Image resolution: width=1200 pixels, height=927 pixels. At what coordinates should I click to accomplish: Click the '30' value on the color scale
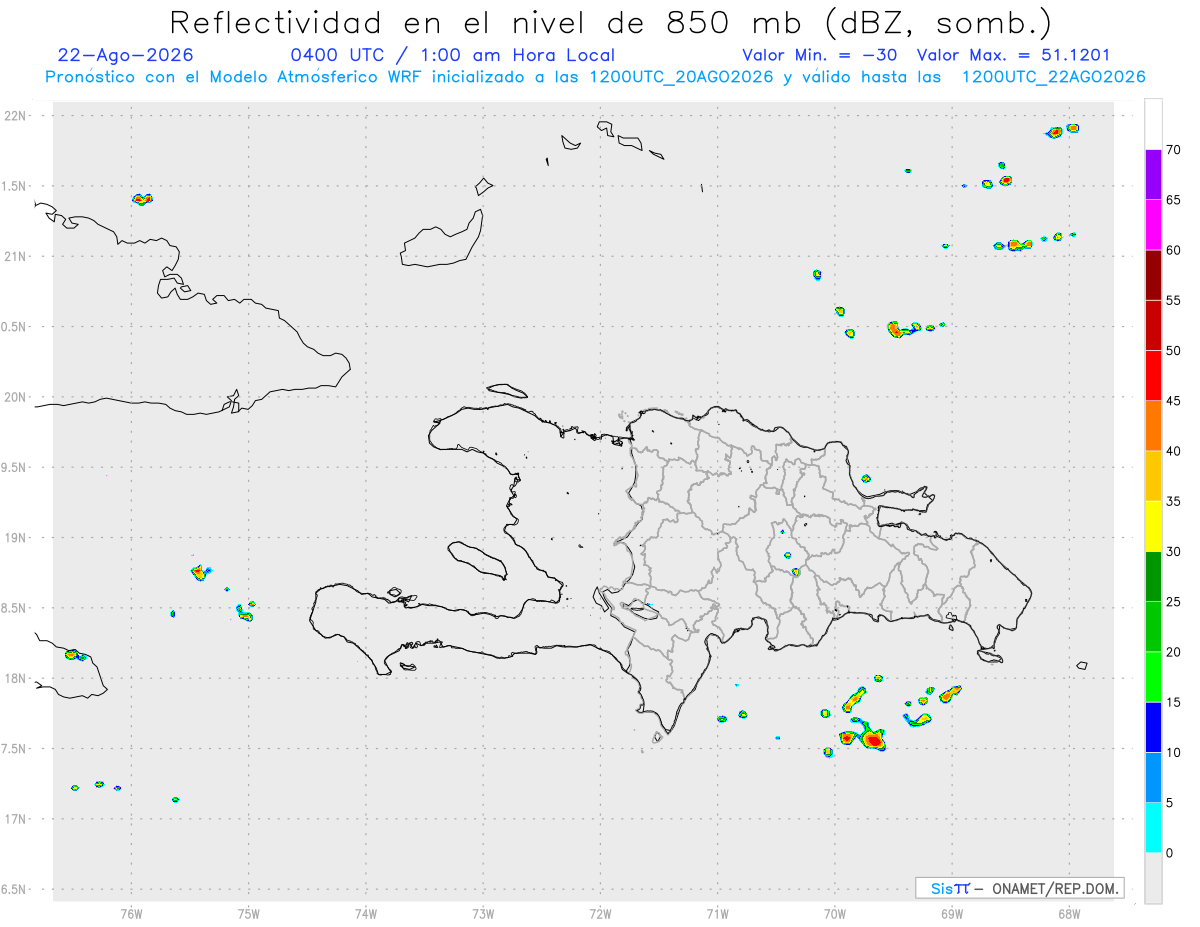pyautogui.click(x=1173, y=552)
